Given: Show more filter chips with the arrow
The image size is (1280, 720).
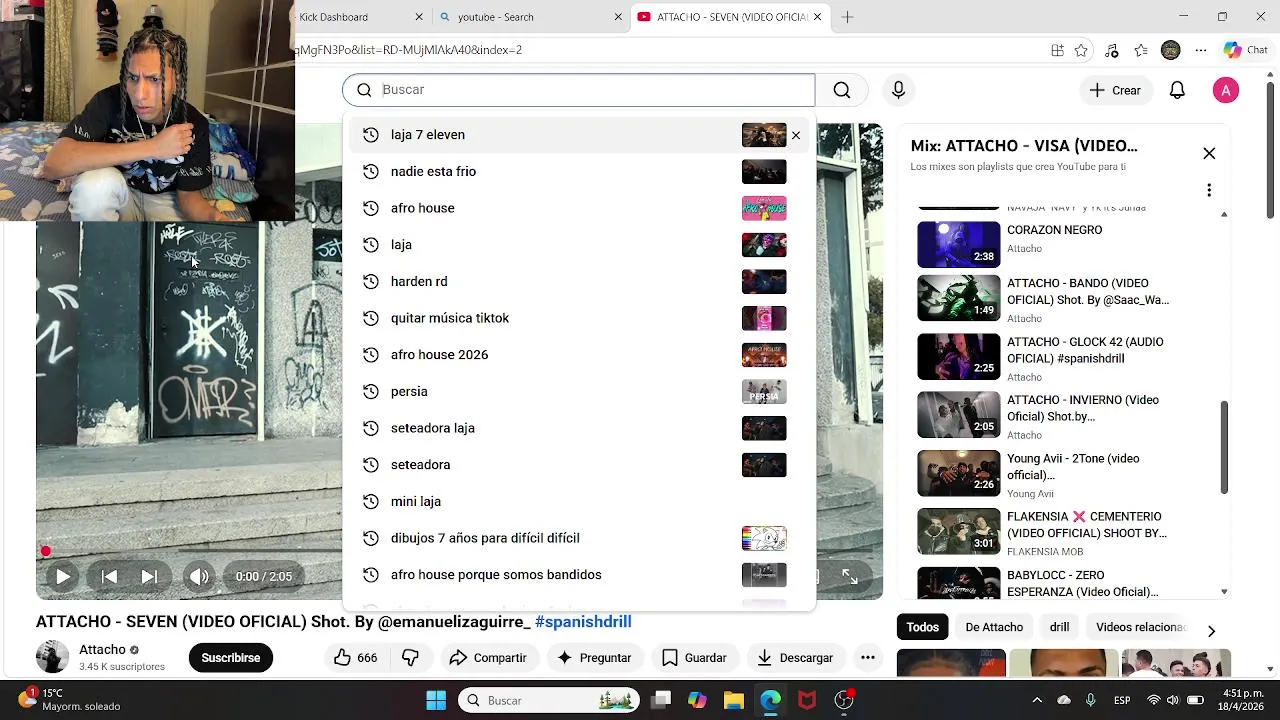Looking at the screenshot, I should (1211, 631).
